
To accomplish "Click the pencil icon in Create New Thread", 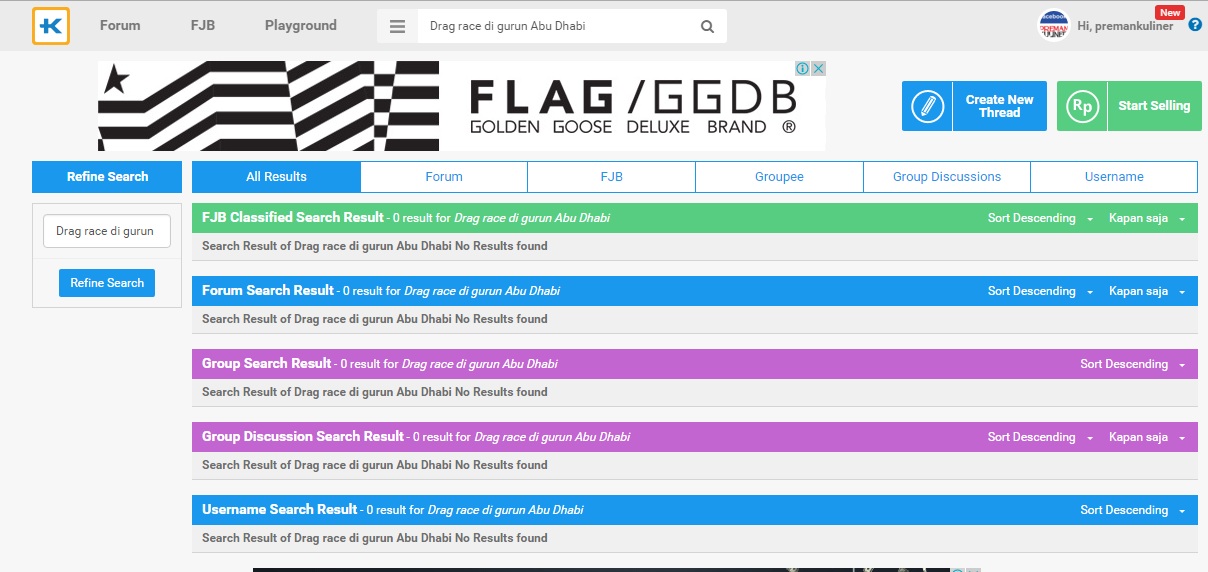I will click(x=928, y=106).
